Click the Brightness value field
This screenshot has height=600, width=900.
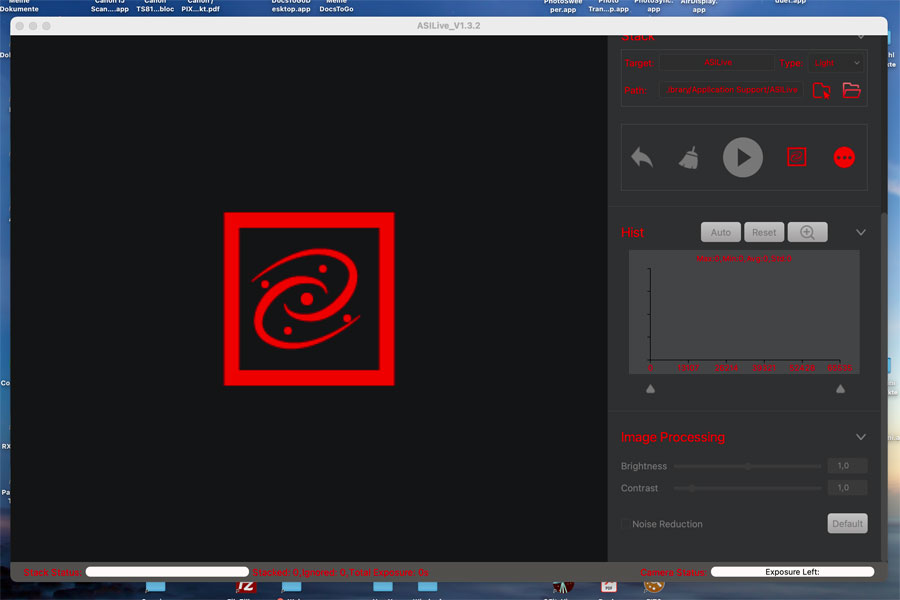(847, 466)
